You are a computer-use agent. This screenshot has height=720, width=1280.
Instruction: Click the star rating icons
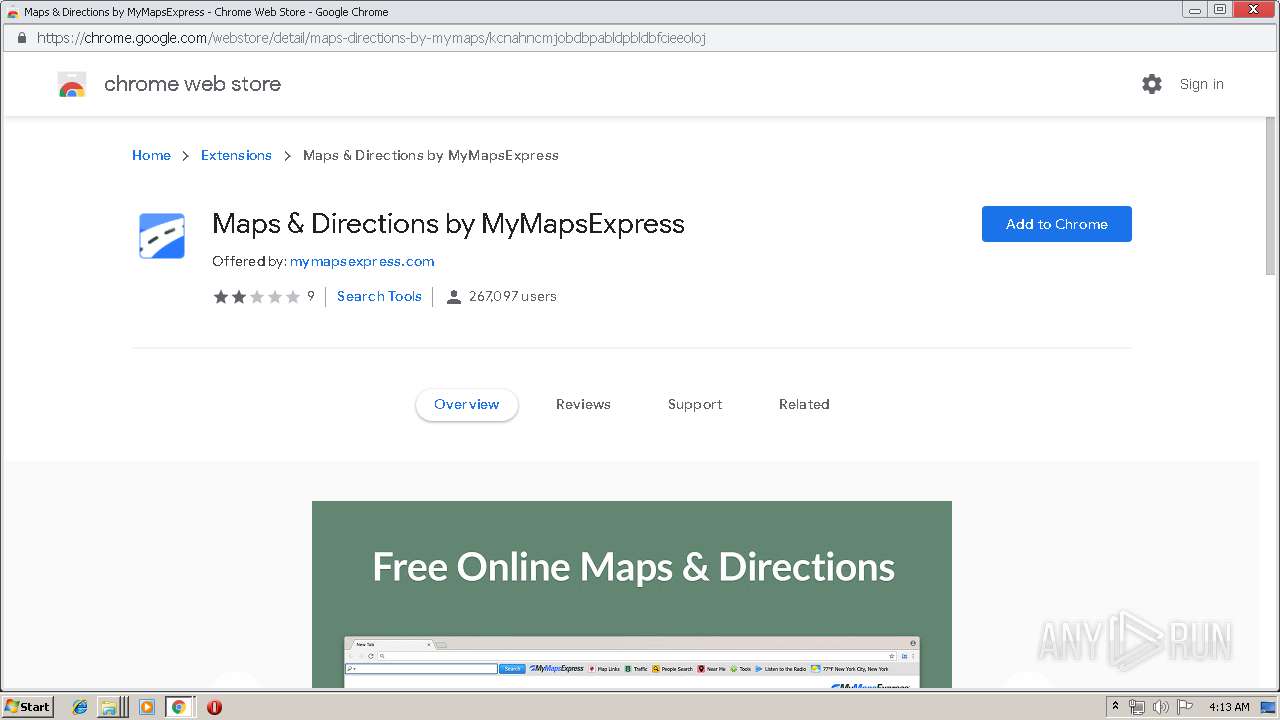tap(257, 297)
